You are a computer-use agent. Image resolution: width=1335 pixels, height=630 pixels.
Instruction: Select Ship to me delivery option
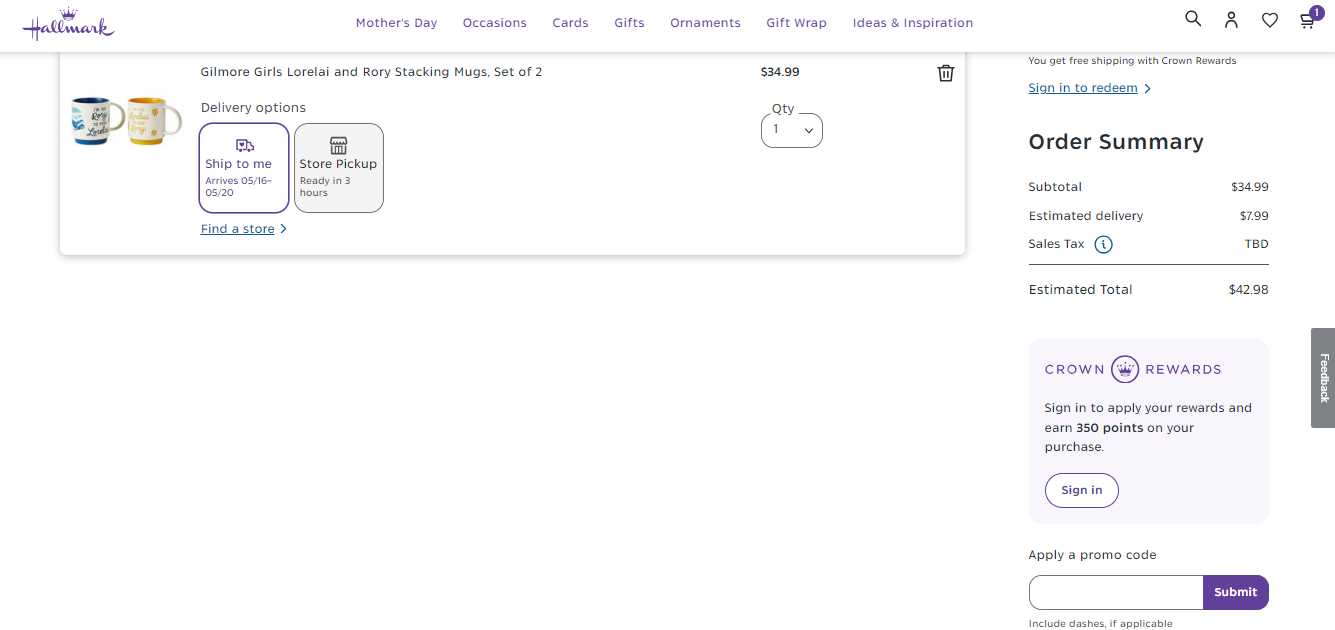(244, 168)
